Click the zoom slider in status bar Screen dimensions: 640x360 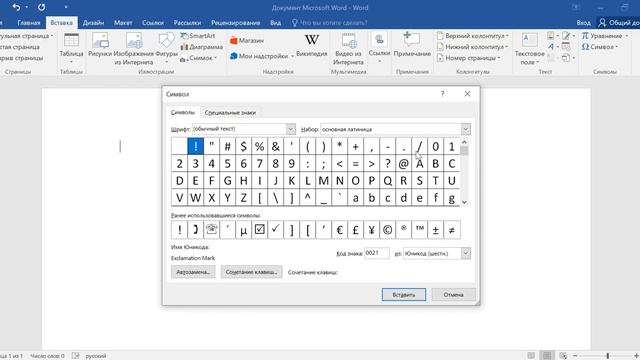[x=607, y=356]
